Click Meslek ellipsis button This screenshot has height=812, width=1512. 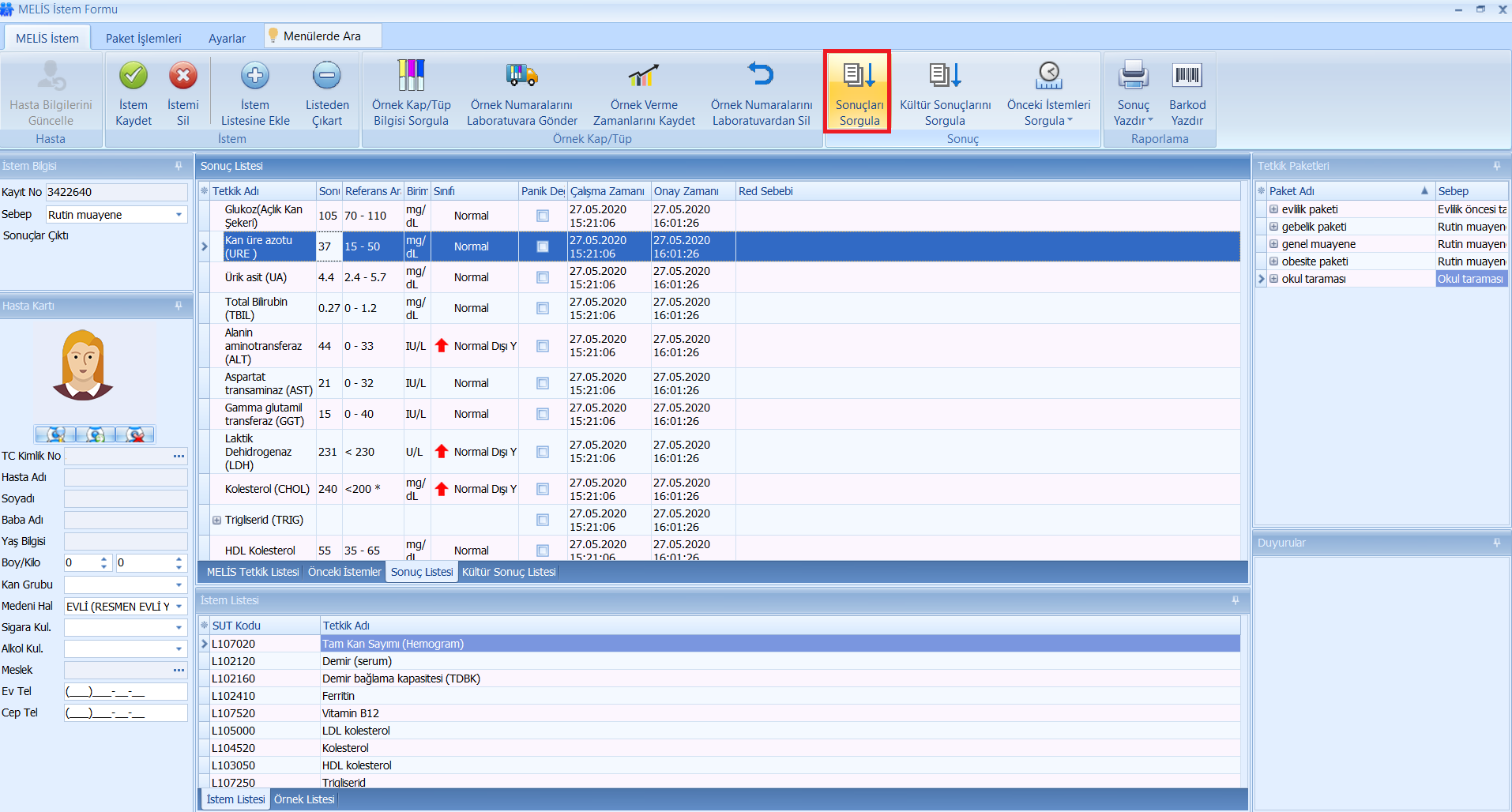pyautogui.click(x=179, y=670)
